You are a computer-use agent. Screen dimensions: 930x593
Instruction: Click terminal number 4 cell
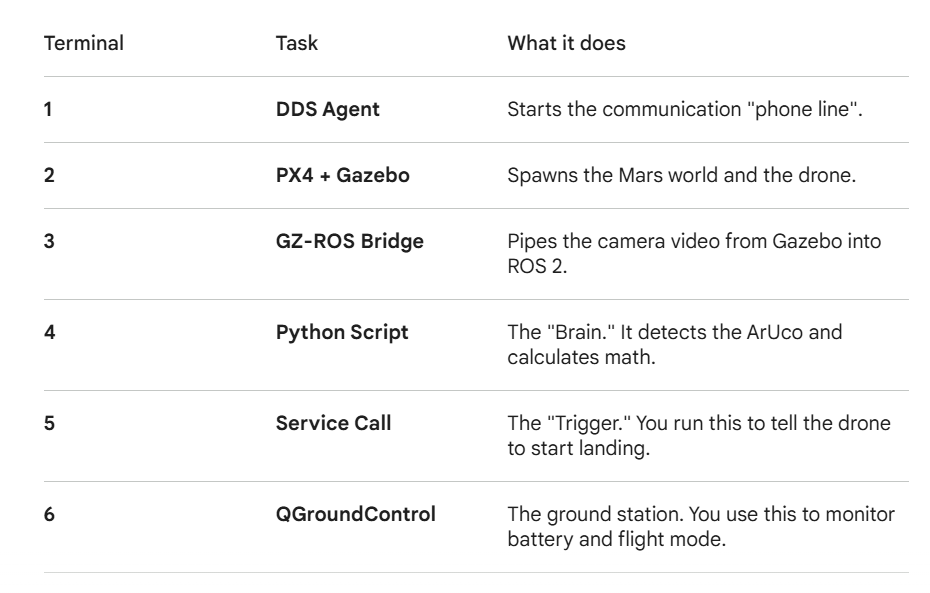(50, 333)
